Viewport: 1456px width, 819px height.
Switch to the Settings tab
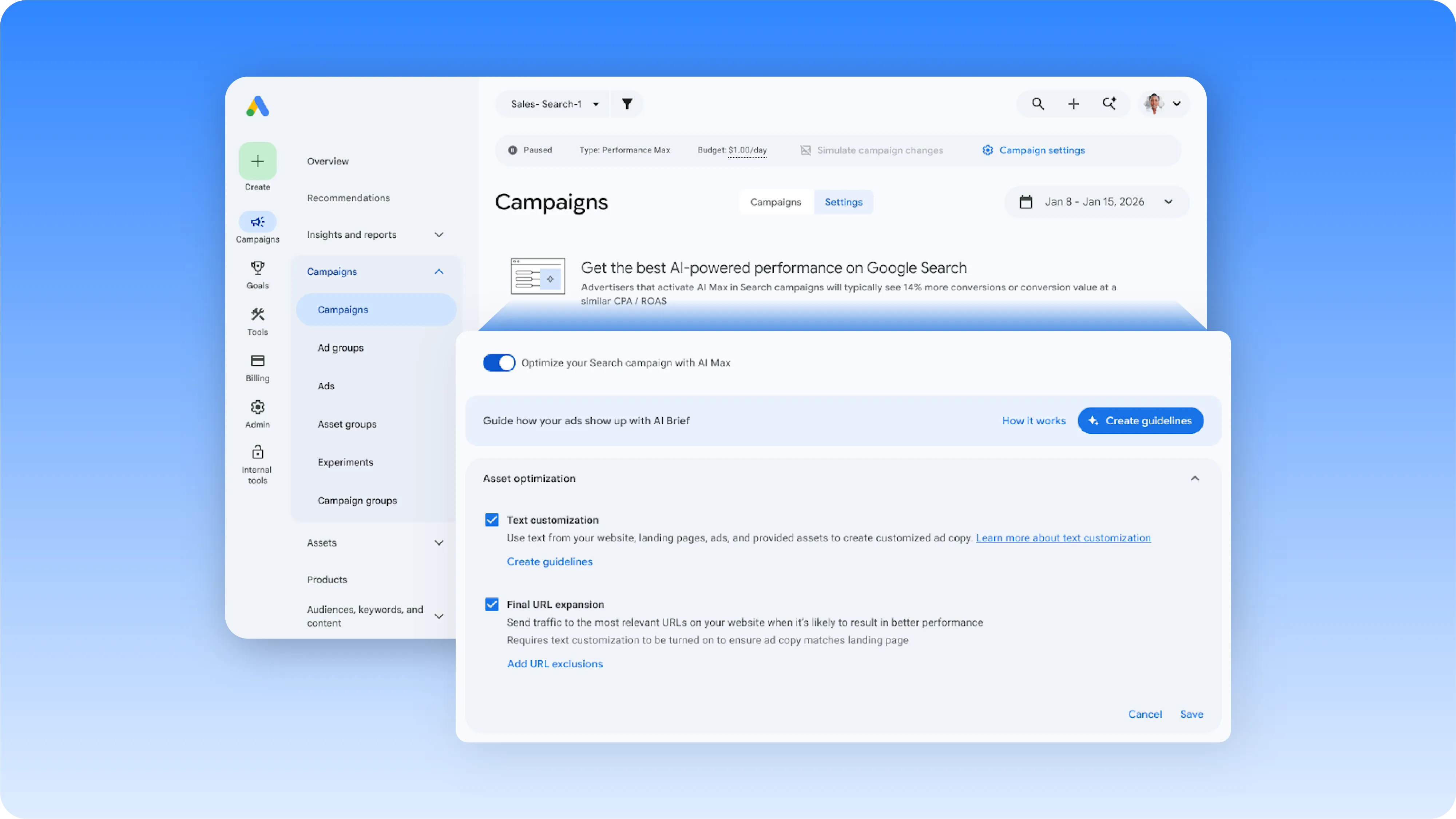(x=843, y=202)
